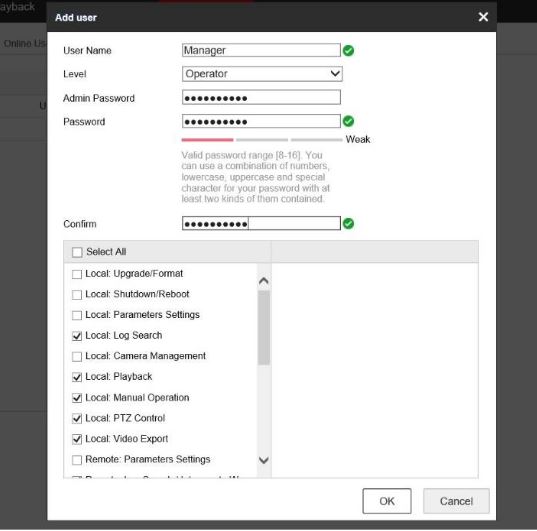Screen dimensions: 537x531
Task: Click the 'Weak' strength label
Action: point(358,139)
